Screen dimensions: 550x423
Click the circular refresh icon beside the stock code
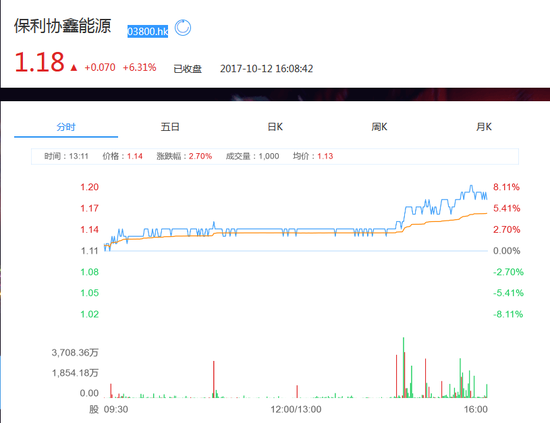[x=183, y=28]
